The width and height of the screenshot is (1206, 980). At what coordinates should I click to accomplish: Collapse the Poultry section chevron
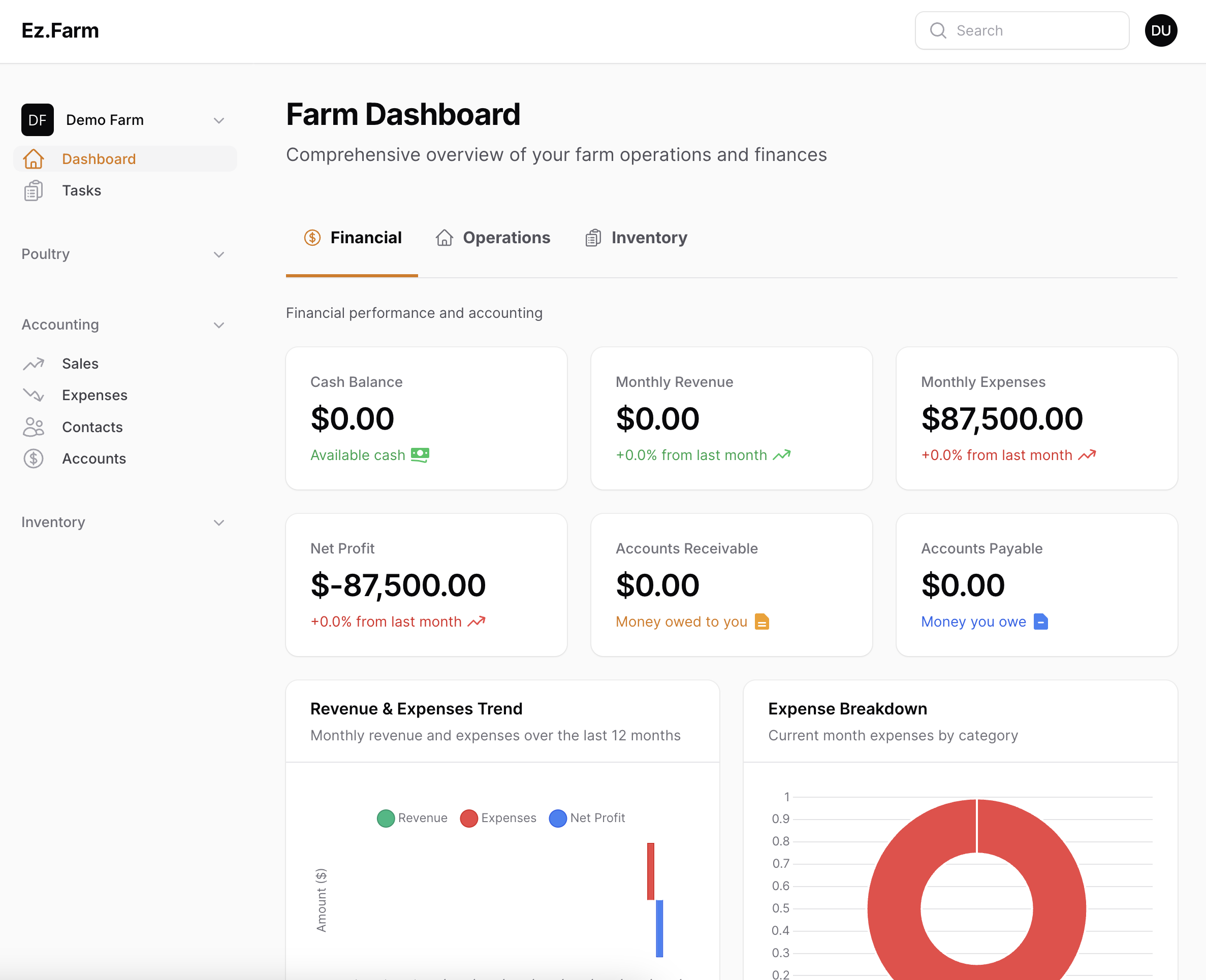(x=219, y=254)
